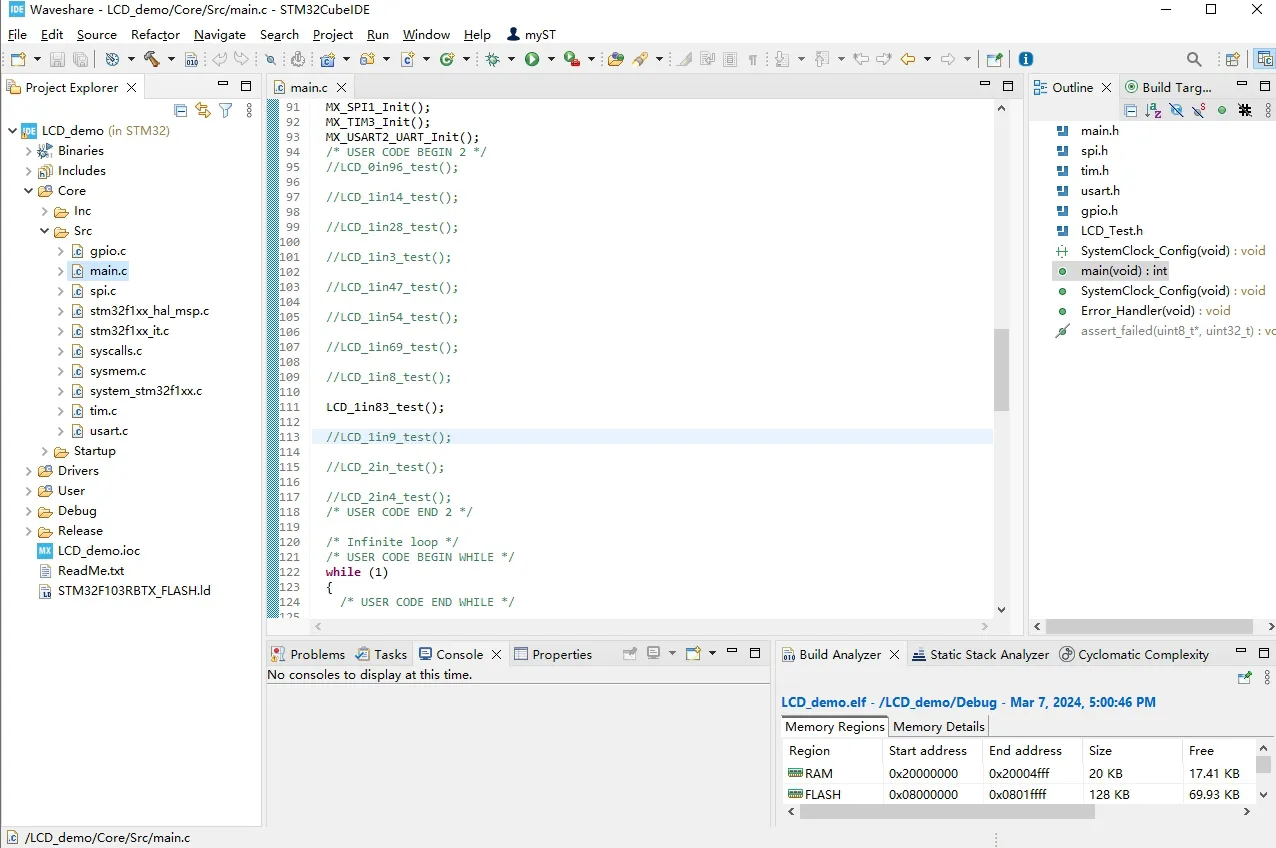Click the New C/C++ project icon
This screenshot has height=848, width=1276.
326,59
